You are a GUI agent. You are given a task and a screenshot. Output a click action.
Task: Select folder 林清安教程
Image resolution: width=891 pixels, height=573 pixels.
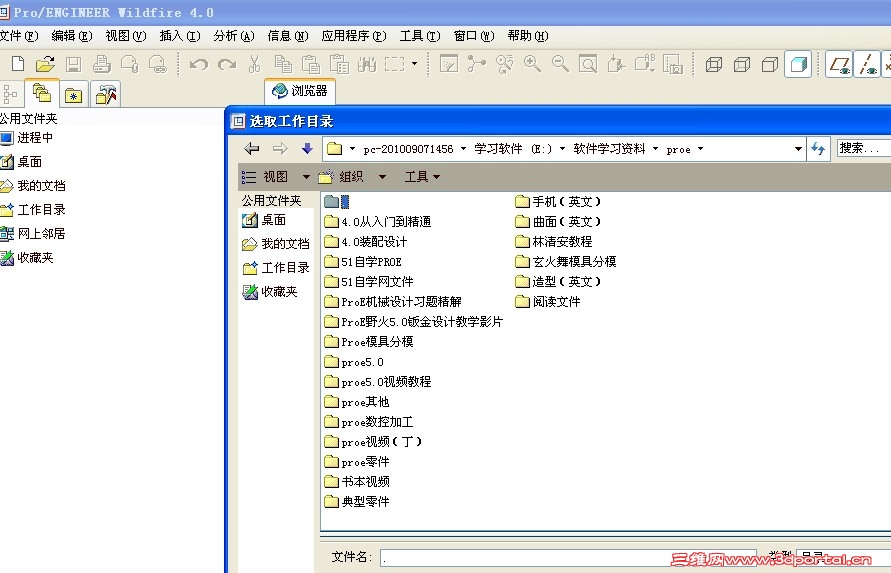pyautogui.click(x=554, y=242)
